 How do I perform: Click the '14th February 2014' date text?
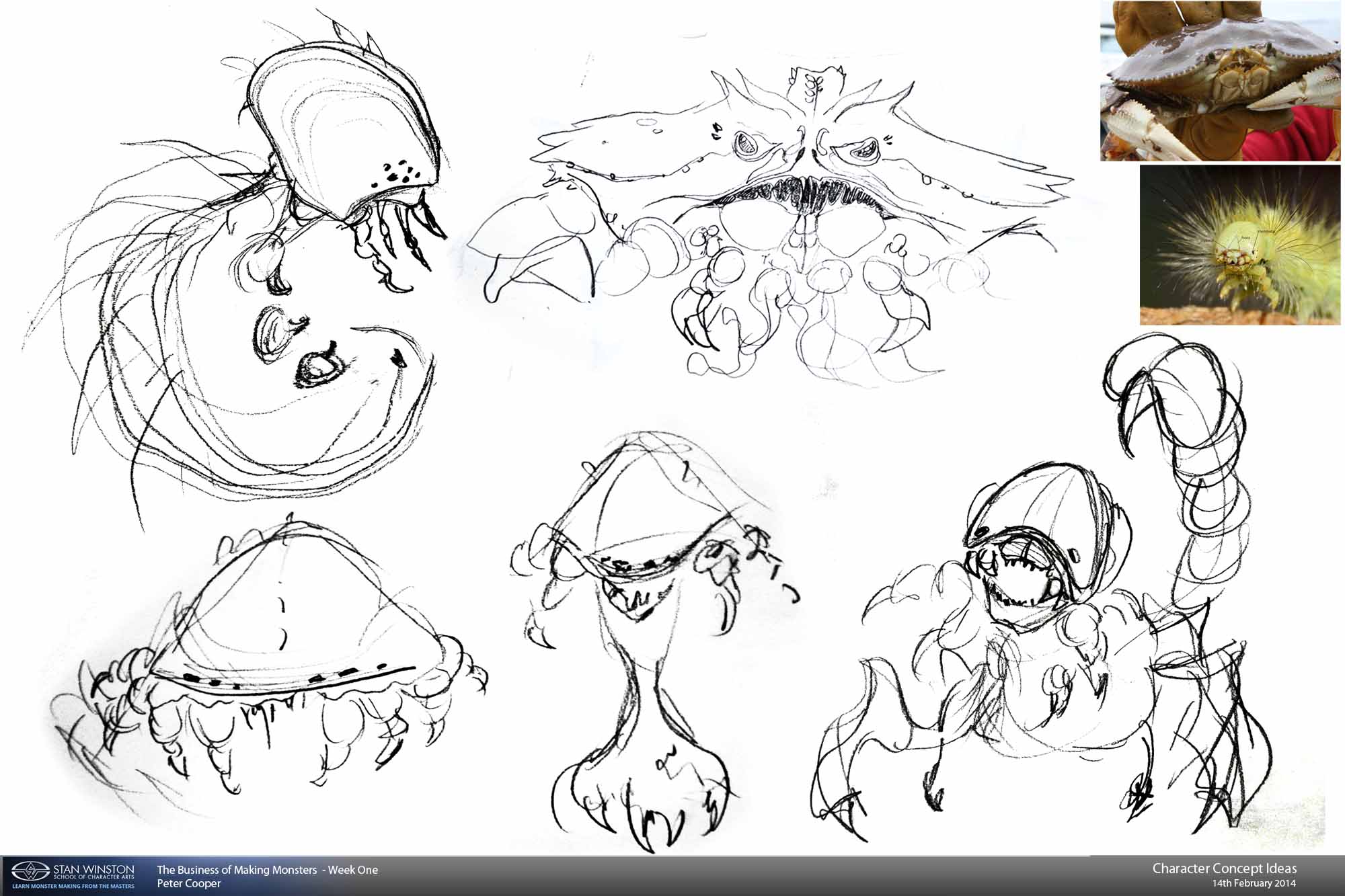point(1254,883)
